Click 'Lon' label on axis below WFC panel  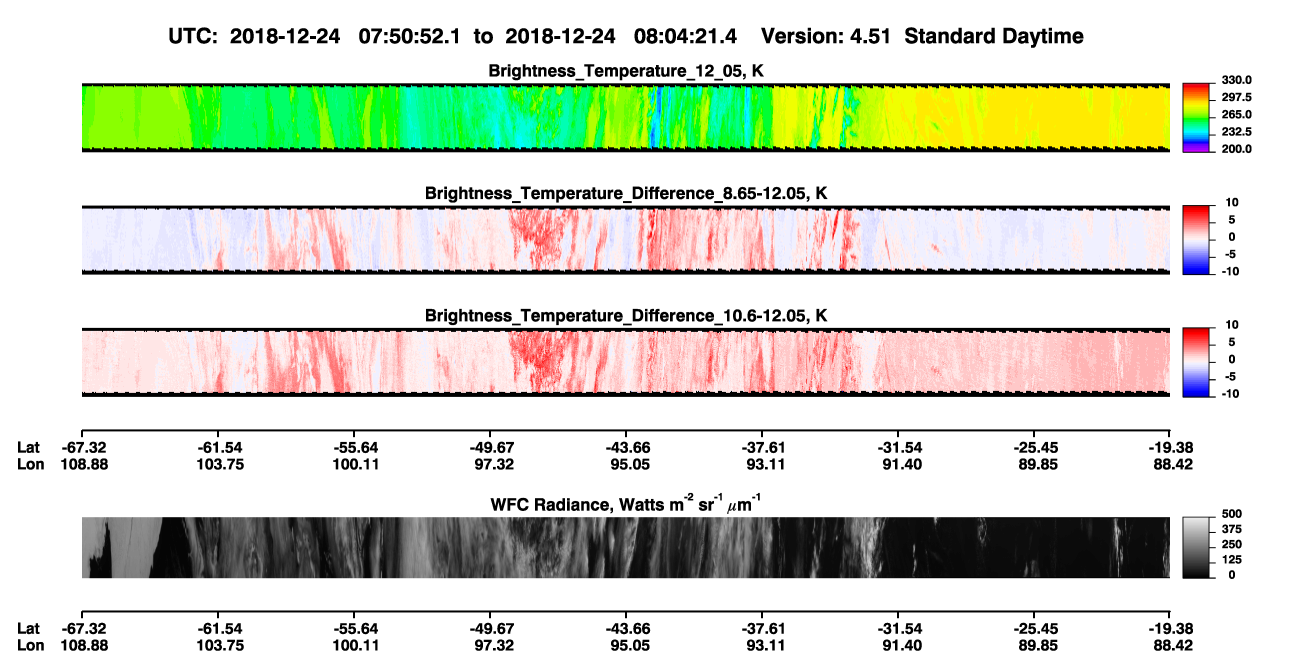point(30,645)
